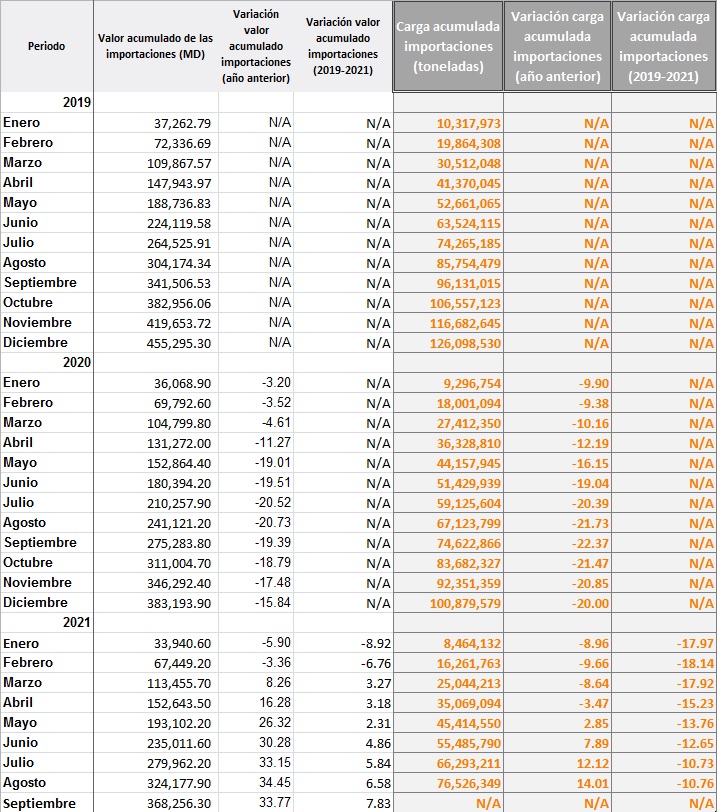The image size is (717, 812).
Task: Select cargo variation cell -22.37
Action: (x=558, y=543)
